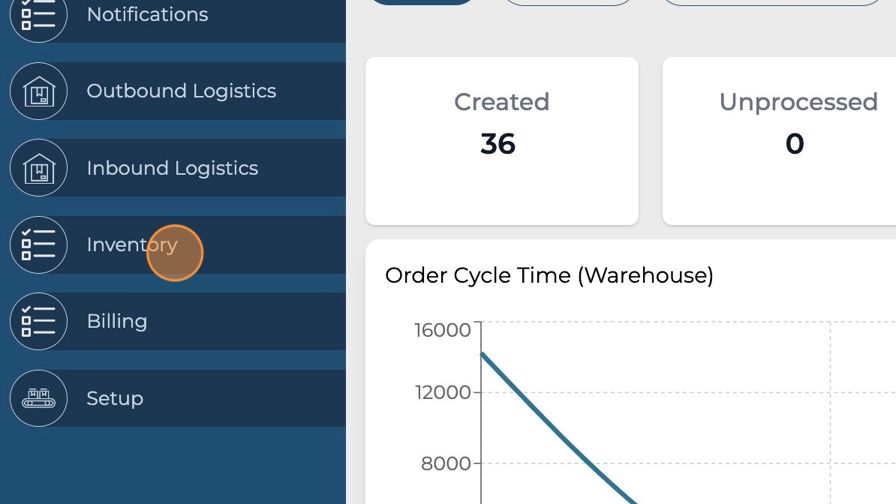Image resolution: width=896 pixels, height=504 pixels.
Task: Click the Outbound Logistics warehouse icon
Action: tap(38, 91)
